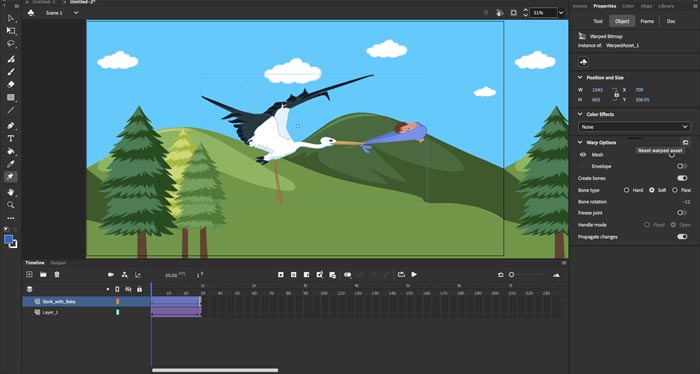Select Hard bone type
700x374 pixels.
coord(626,190)
